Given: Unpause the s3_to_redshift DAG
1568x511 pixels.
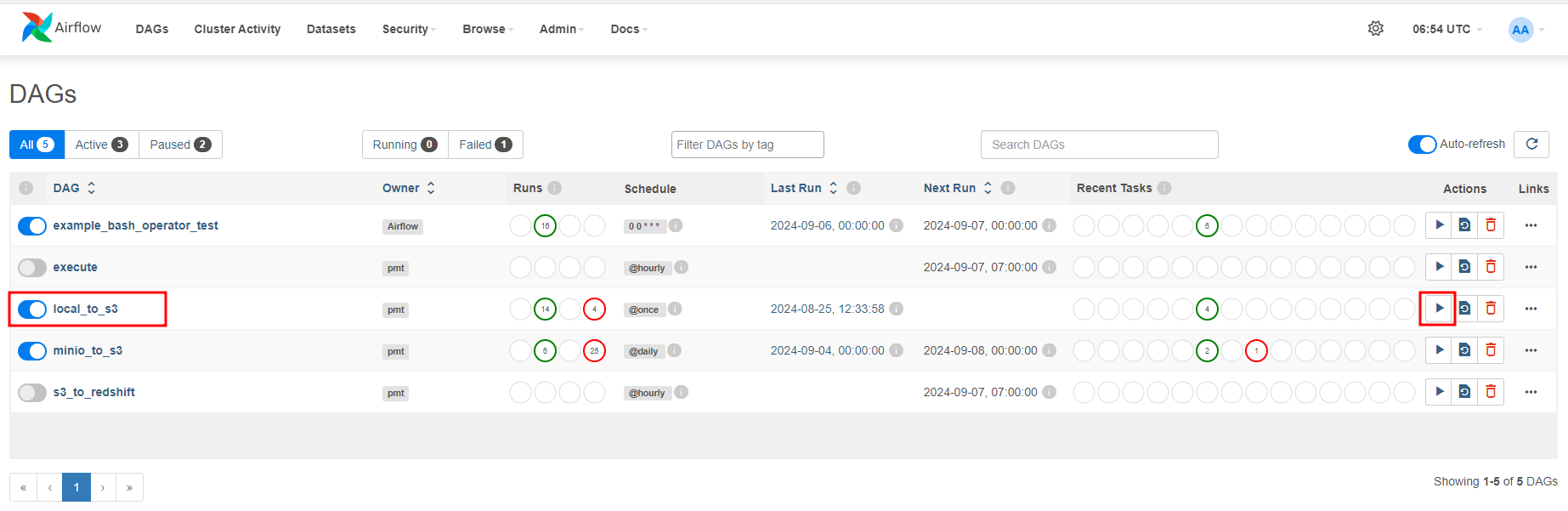Looking at the screenshot, I should pyautogui.click(x=32, y=392).
